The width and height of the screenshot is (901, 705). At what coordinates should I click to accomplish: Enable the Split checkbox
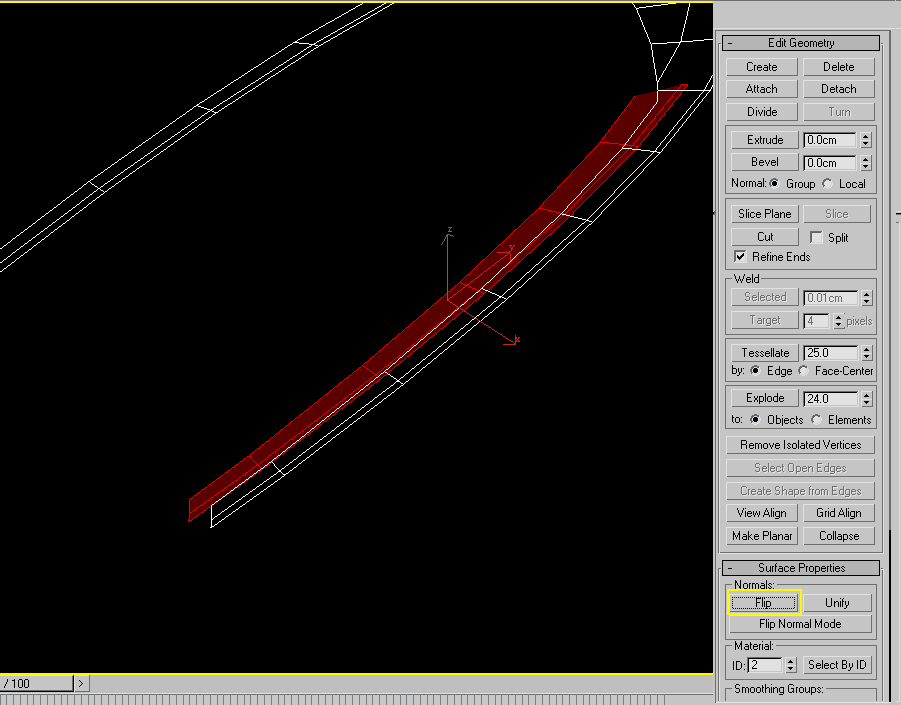(x=815, y=237)
